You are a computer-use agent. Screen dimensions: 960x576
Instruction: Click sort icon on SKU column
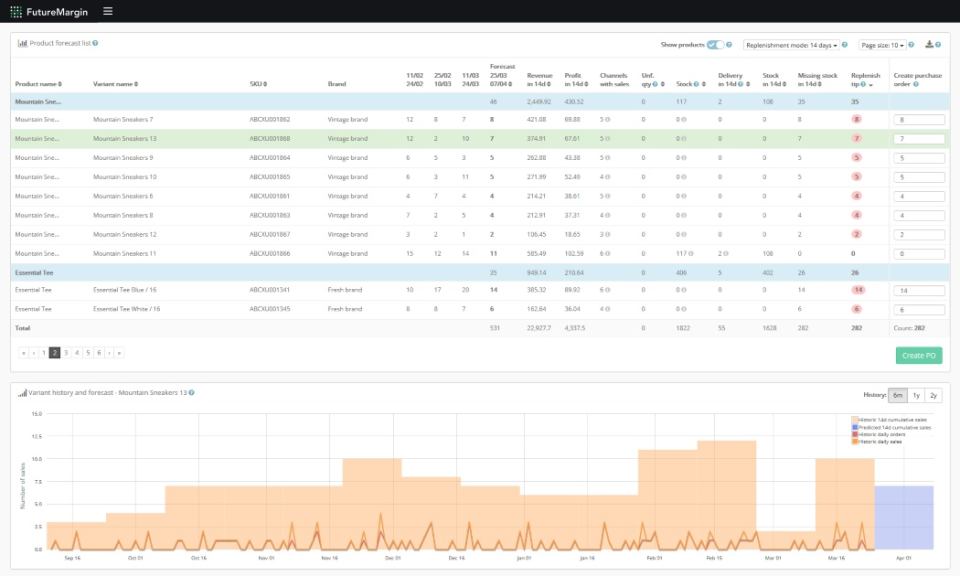click(265, 84)
